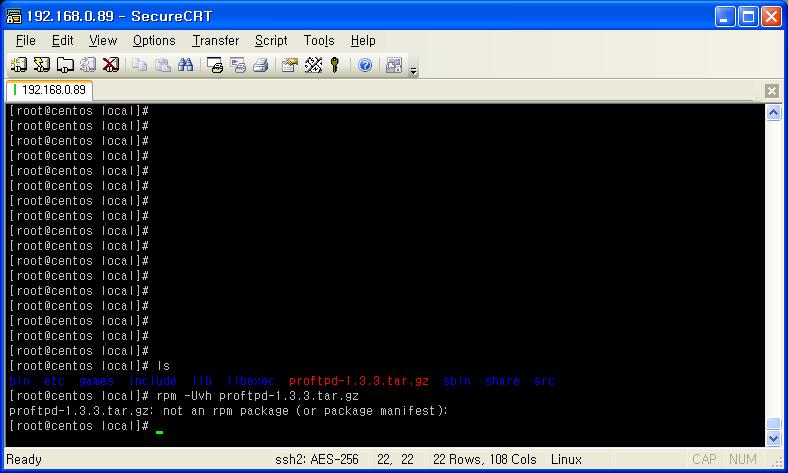Screen dimensions: 788x473
Task: Click the green terminal cursor
Action: coord(159,432)
